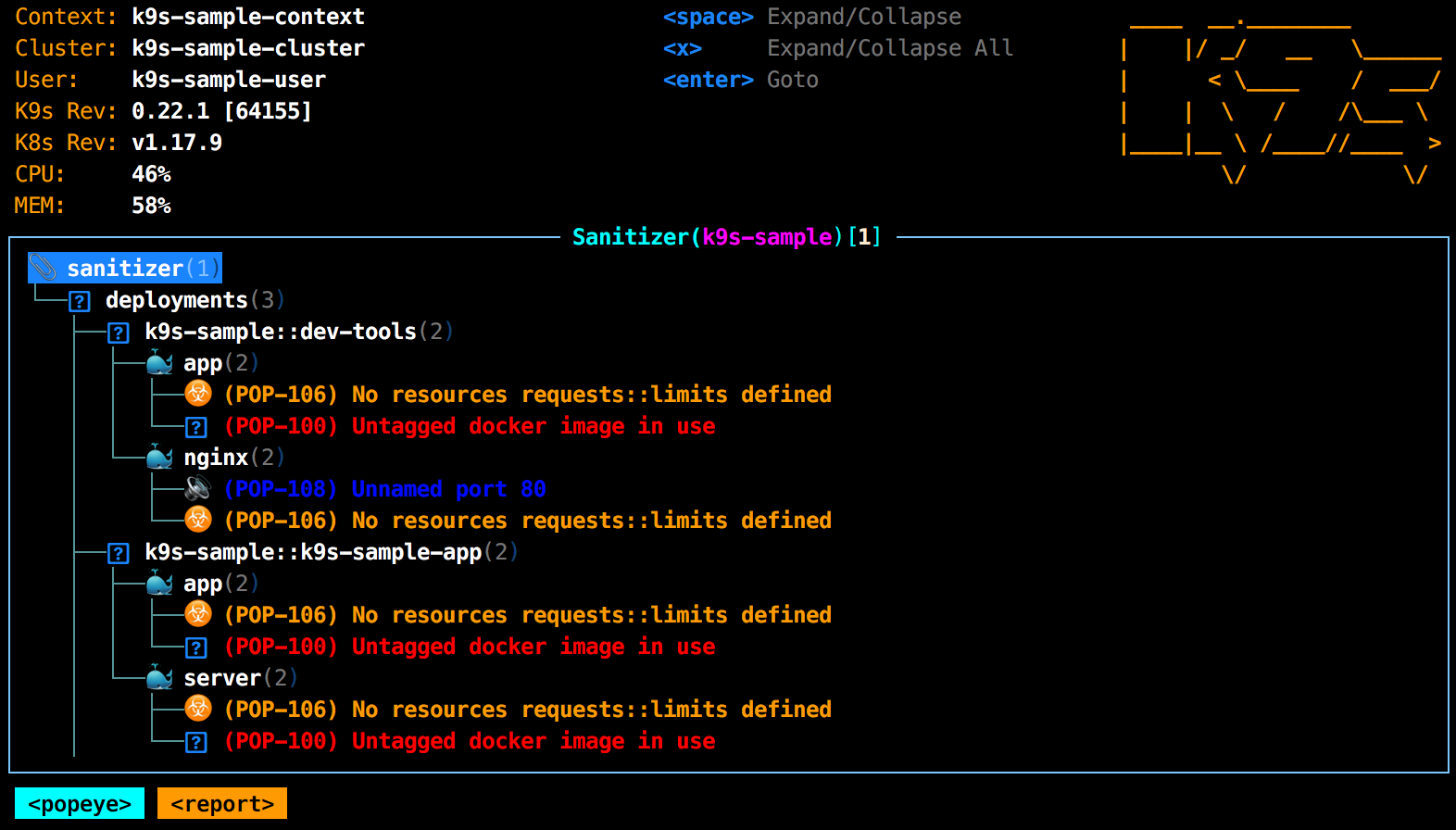Click question icon of k9s-sample-app app POP-100
Viewport: 1456px width, 830px height.
pyautogui.click(x=196, y=648)
